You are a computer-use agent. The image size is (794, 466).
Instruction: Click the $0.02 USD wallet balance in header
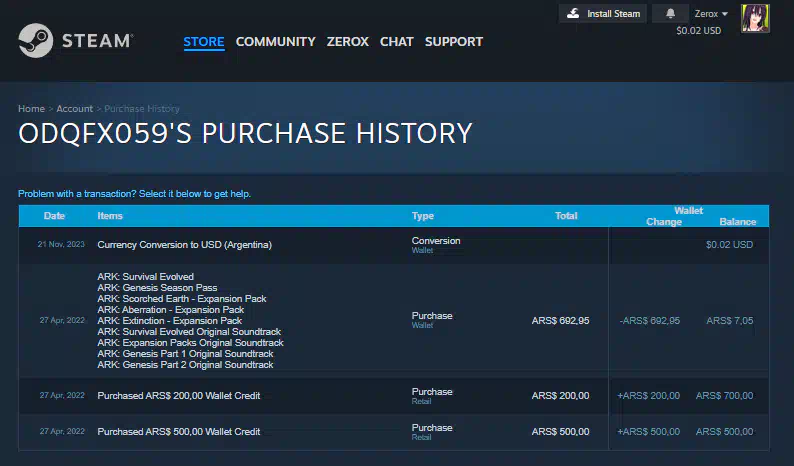point(699,30)
